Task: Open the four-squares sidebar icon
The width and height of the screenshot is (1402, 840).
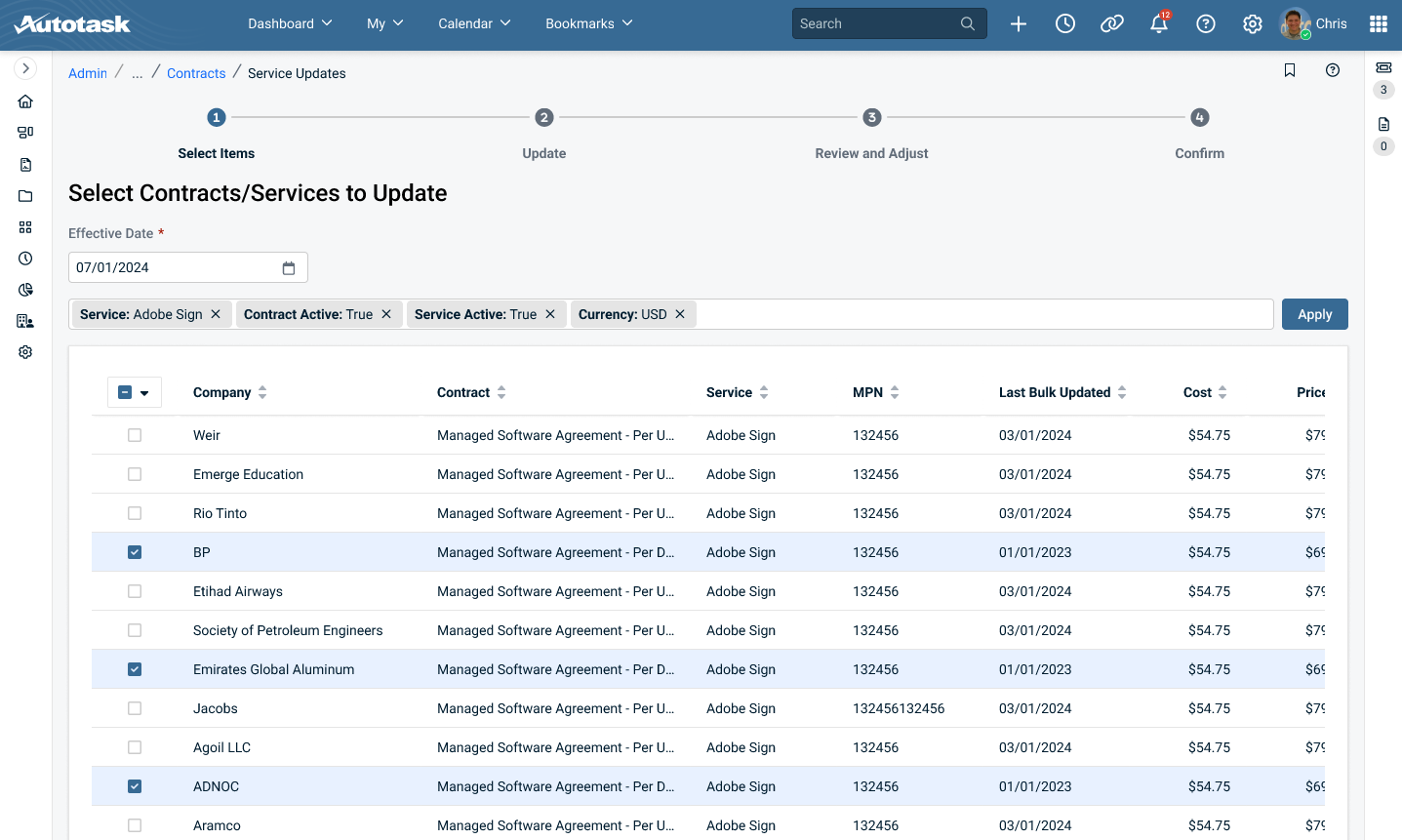Action: point(25,227)
